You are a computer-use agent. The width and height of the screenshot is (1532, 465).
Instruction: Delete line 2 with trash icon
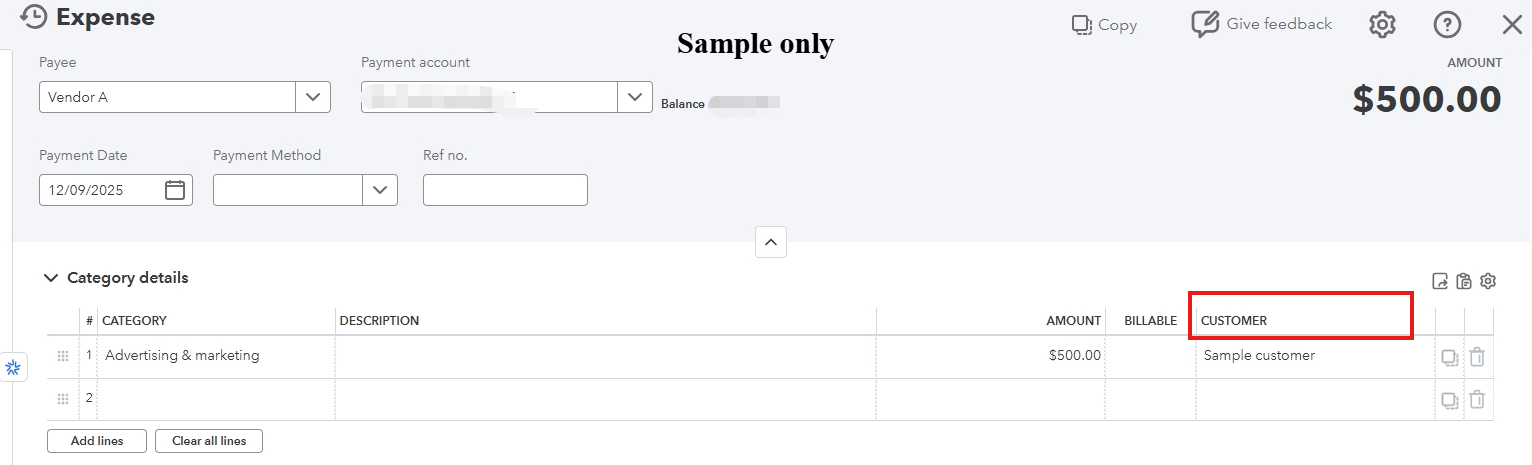click(1477, 400)
